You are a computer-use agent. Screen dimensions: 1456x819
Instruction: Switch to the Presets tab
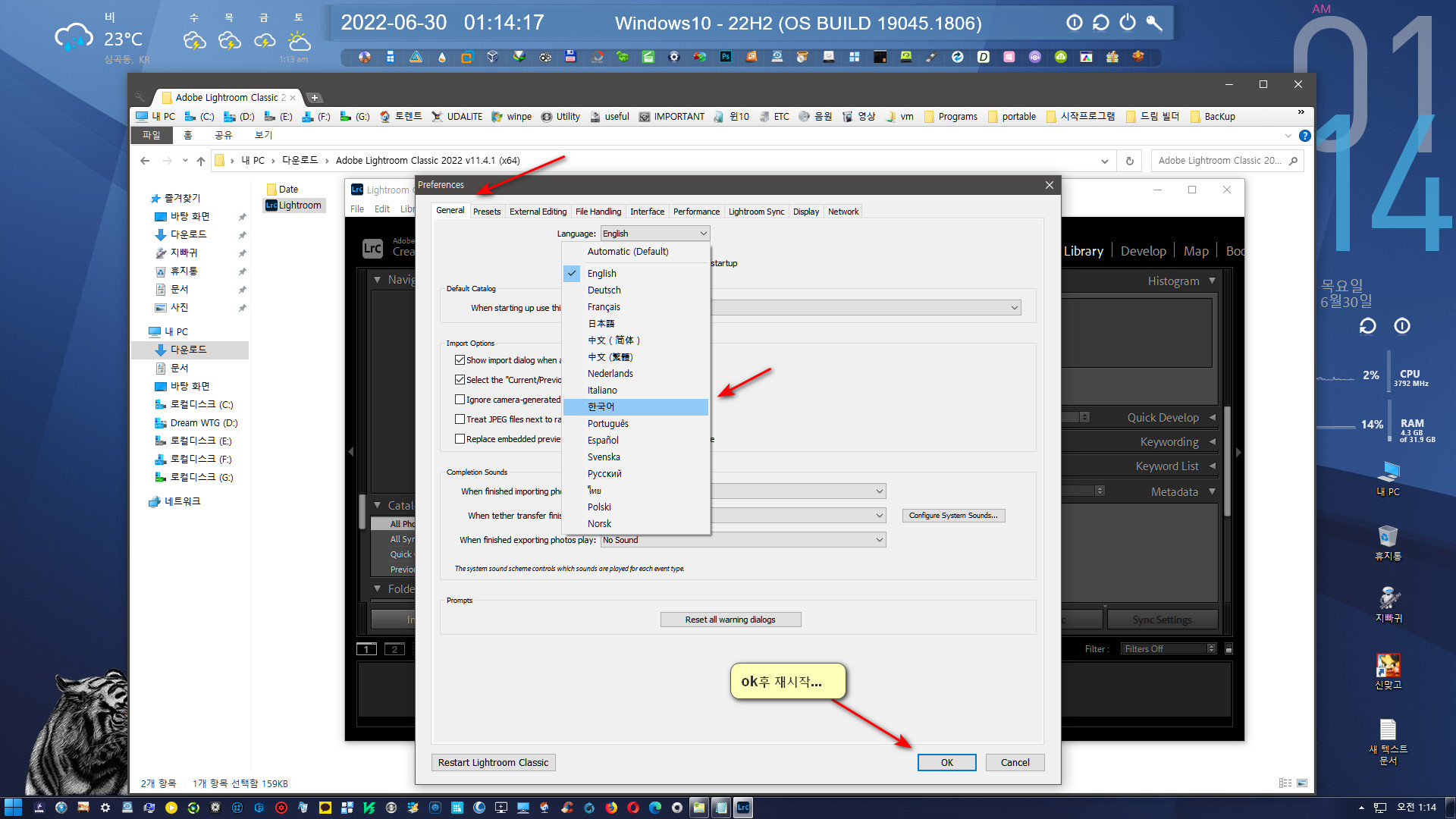[487, 212]
